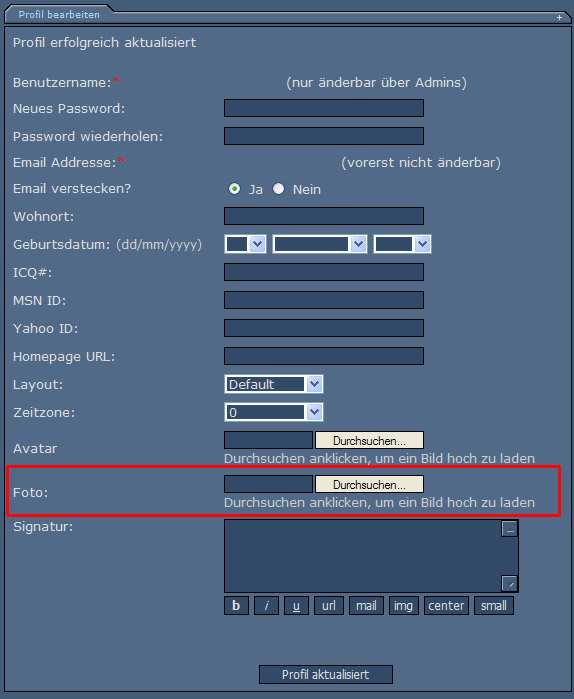
Task: Click the 'Profil aktualisiert' button
Action: click(x=326, y=674)
